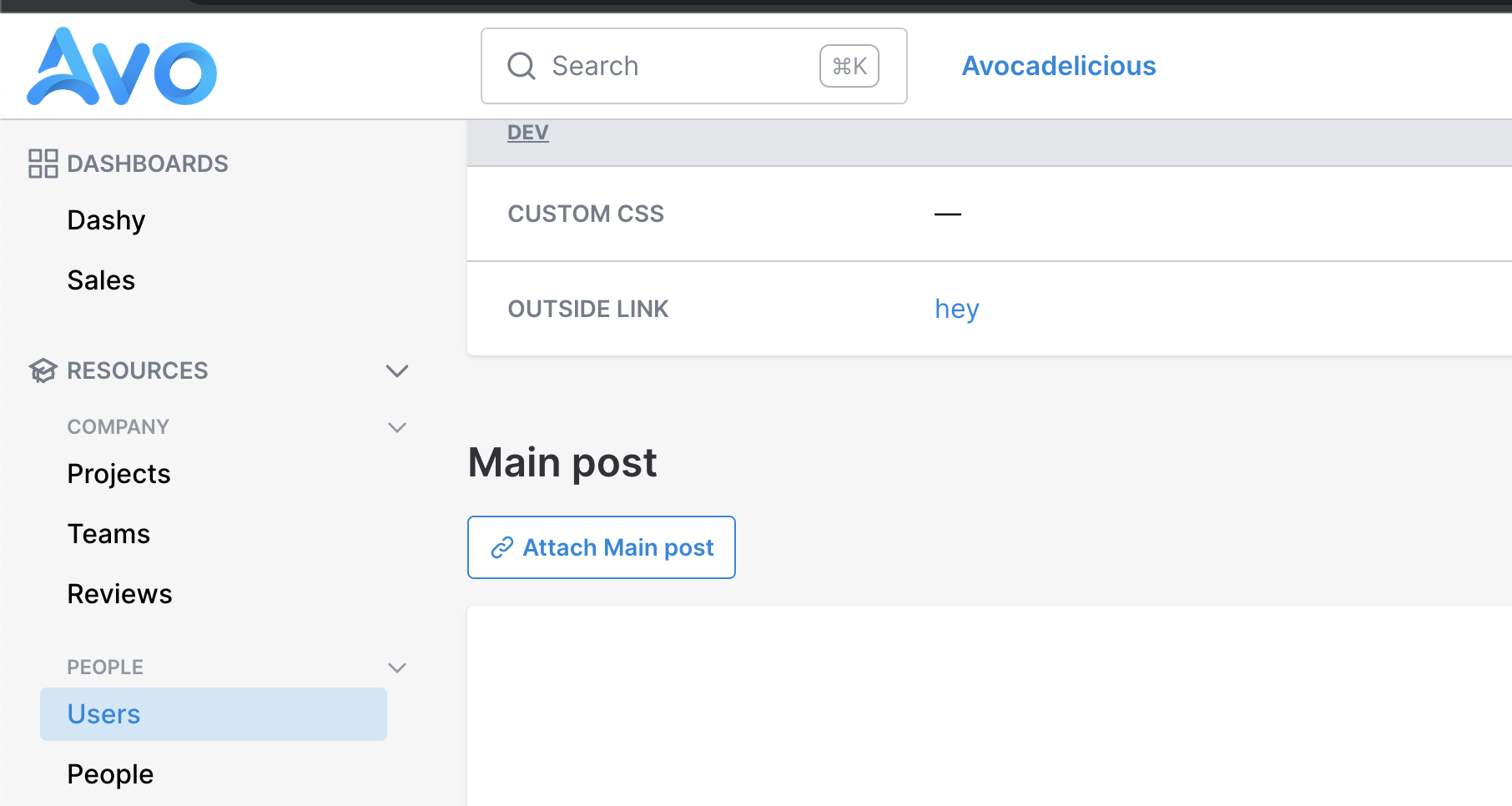Click the Avo logo
Viewport: 1512px width, 806px height.
[122, 67]
